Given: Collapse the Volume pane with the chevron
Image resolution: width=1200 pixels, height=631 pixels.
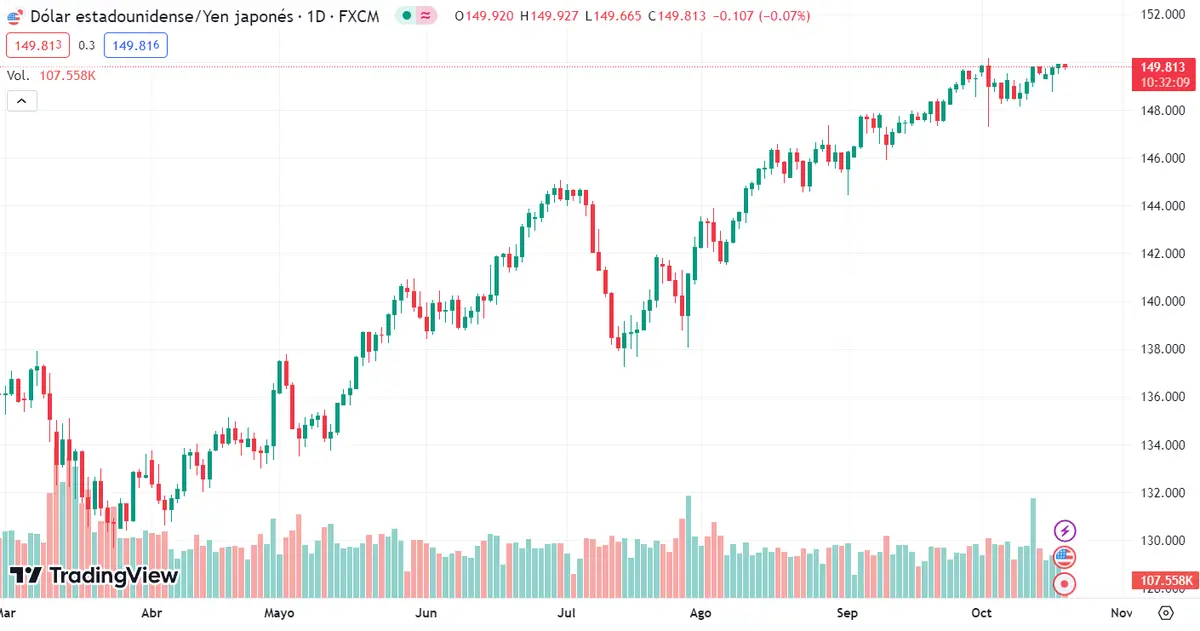Looking at the screenshot, I should click(x=21, y=100).
